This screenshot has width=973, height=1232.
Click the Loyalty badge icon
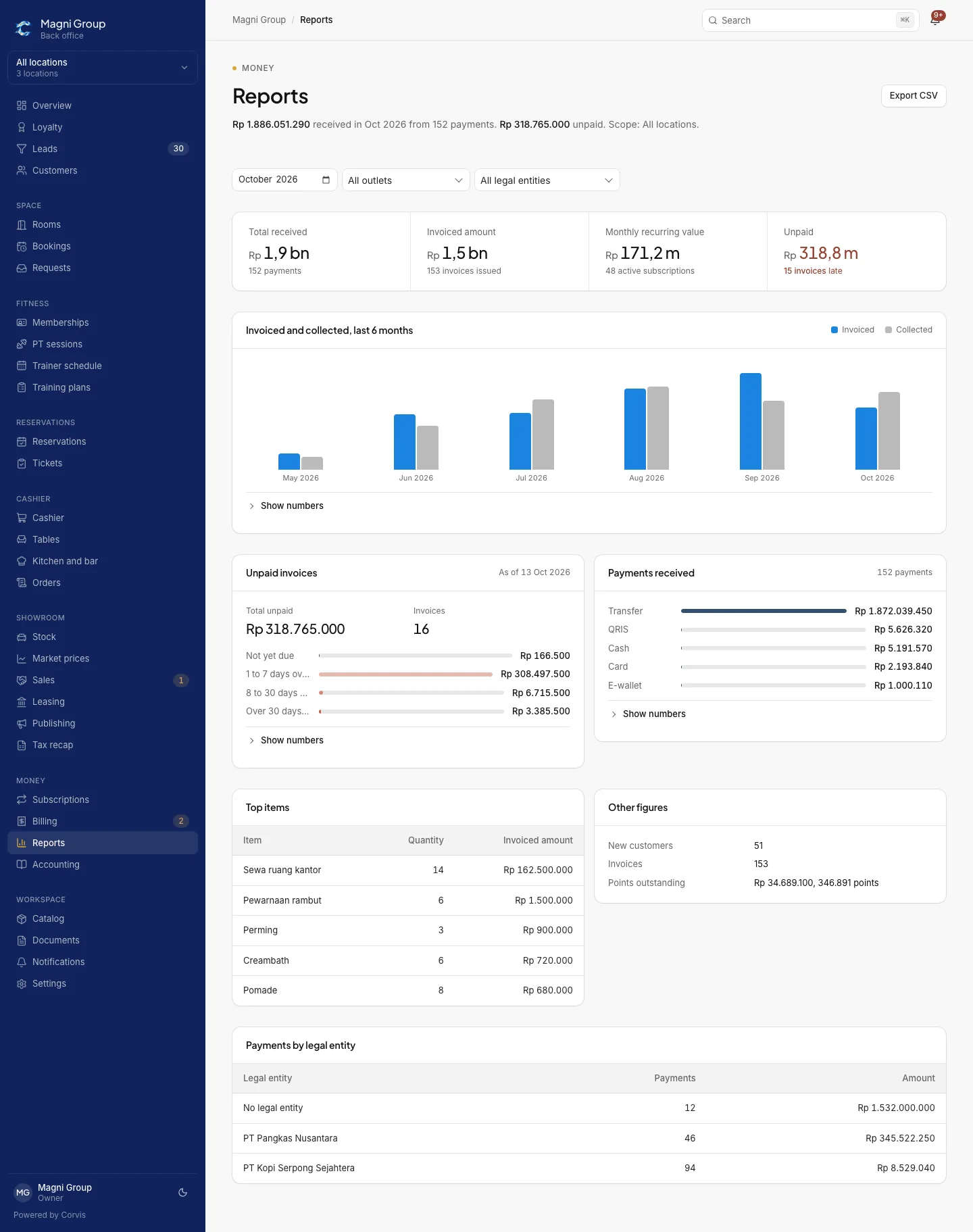pyautogui.click(x=22, y=127)
